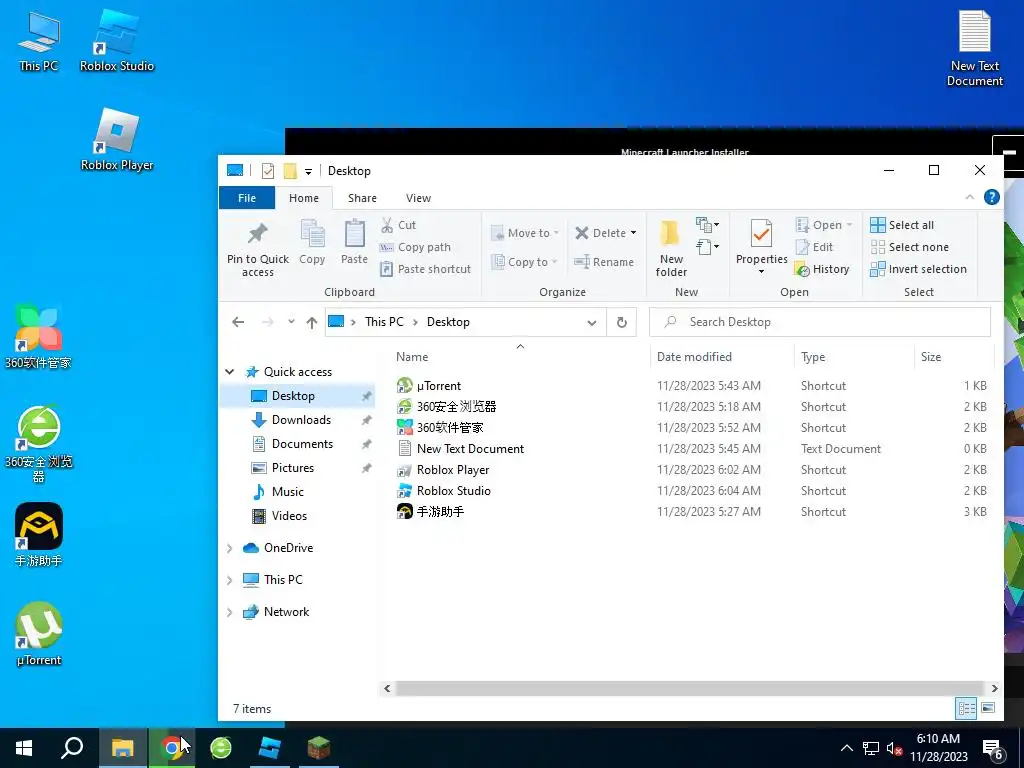Select This PC desktop icon
Viewport: 1024px width, 768px height.
39,40
